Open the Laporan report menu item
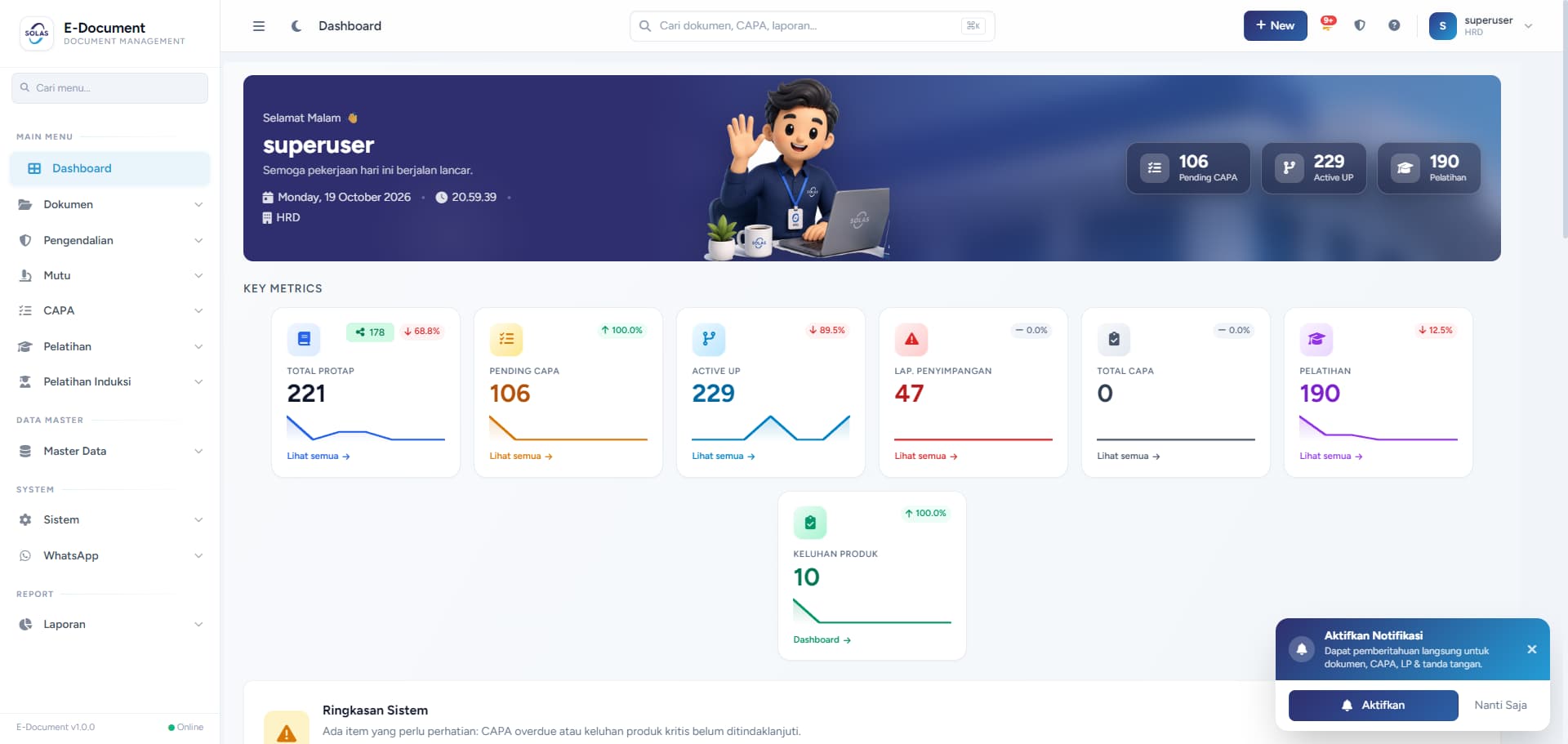Screen dimensions: 1568x744 pos(109,624)
